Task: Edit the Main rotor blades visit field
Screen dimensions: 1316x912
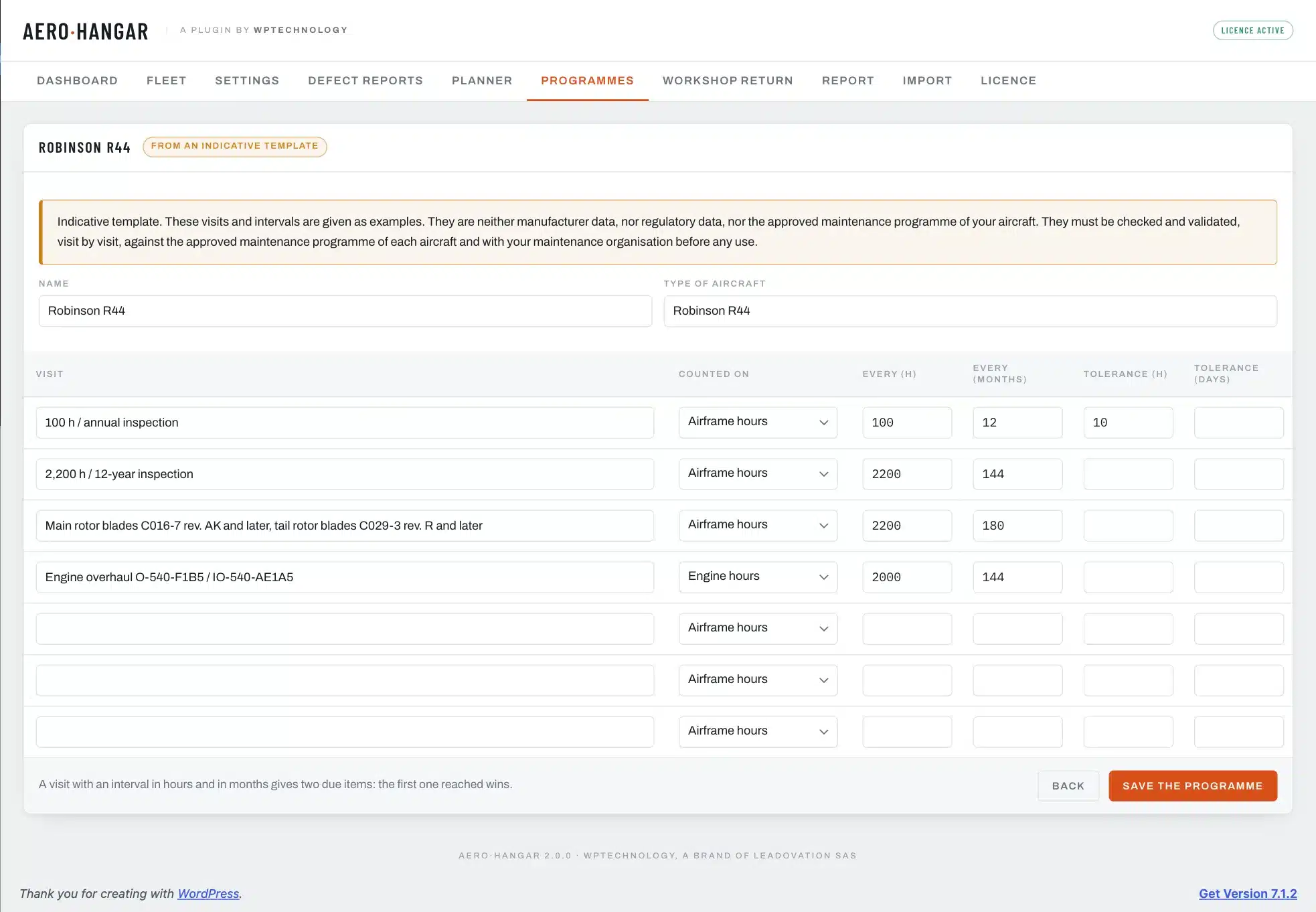Action: [345, 526]
